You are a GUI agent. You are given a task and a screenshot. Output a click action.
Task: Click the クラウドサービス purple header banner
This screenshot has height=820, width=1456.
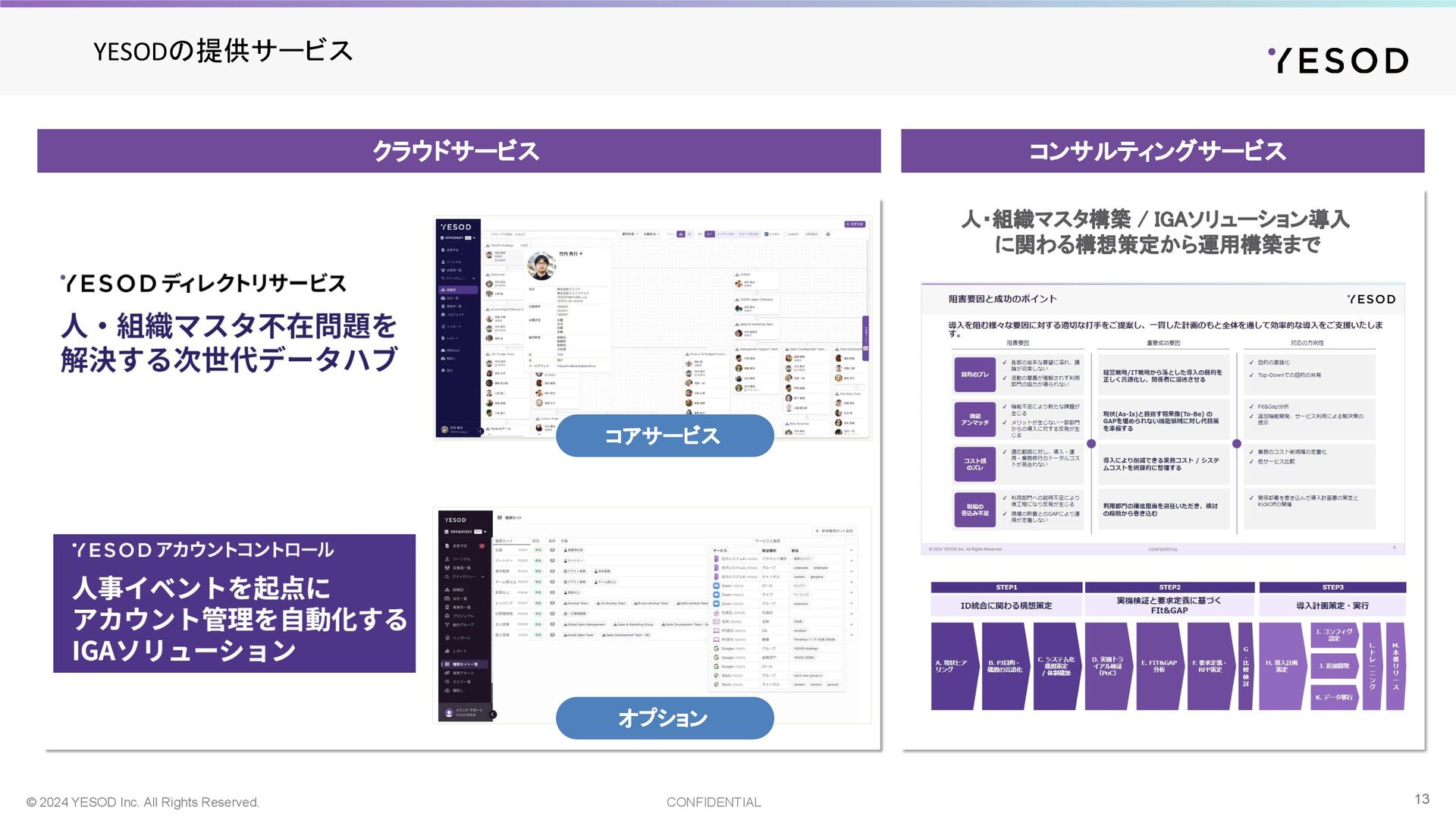459,151
